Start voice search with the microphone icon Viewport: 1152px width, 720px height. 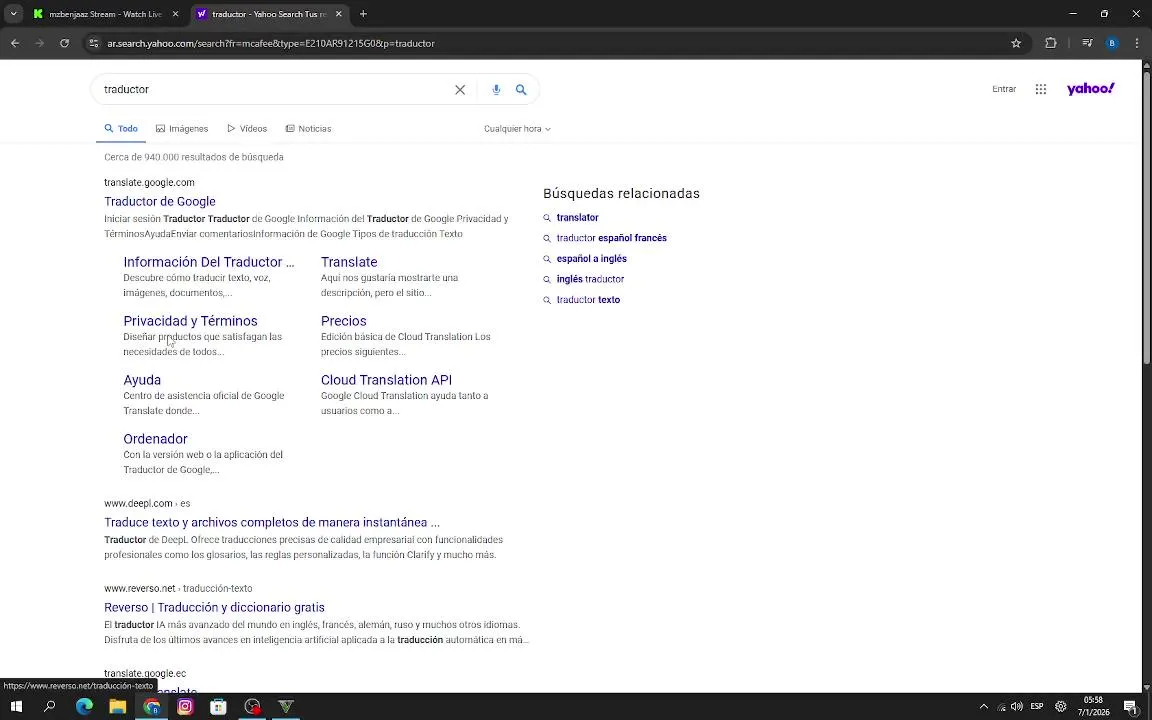click(x=497, y=90)
